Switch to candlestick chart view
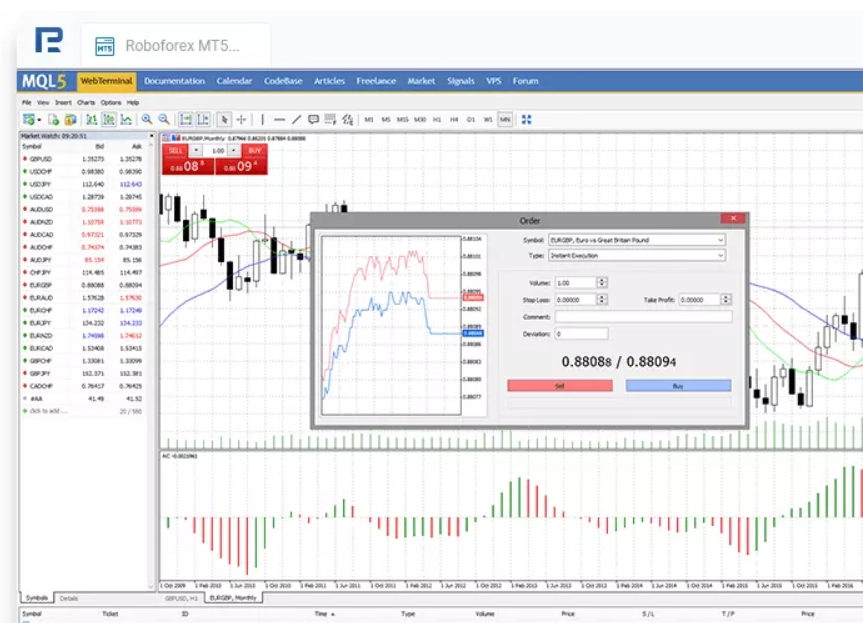 coord(109,119)
